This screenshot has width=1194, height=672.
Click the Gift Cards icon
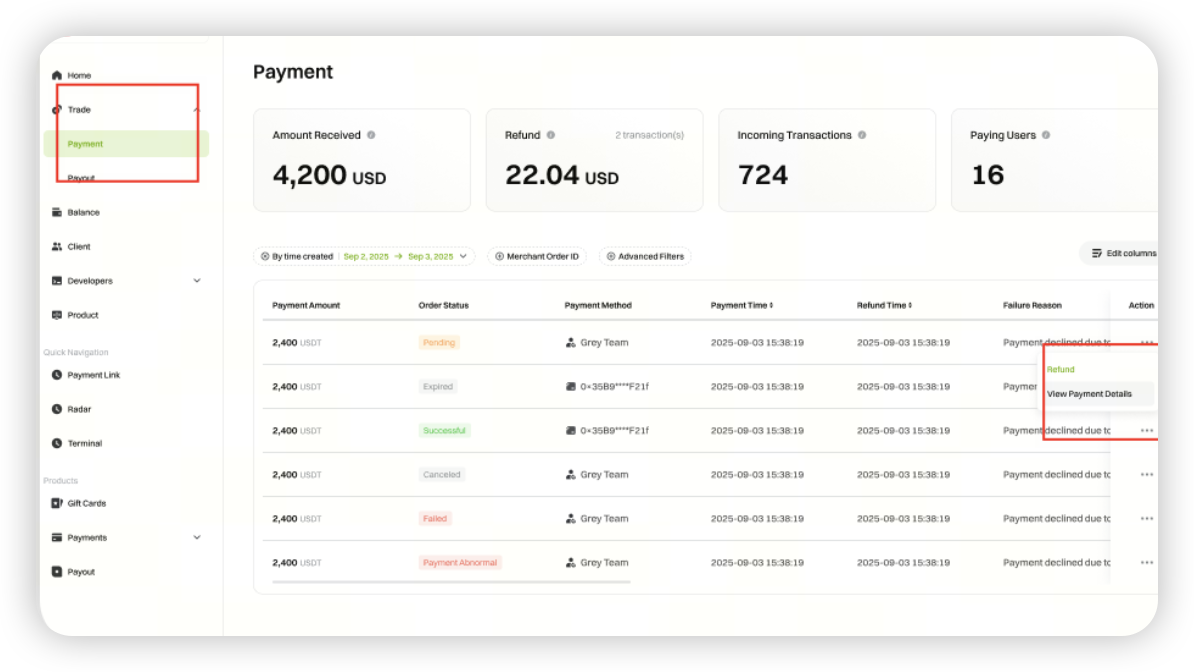[x=57, y=504]
